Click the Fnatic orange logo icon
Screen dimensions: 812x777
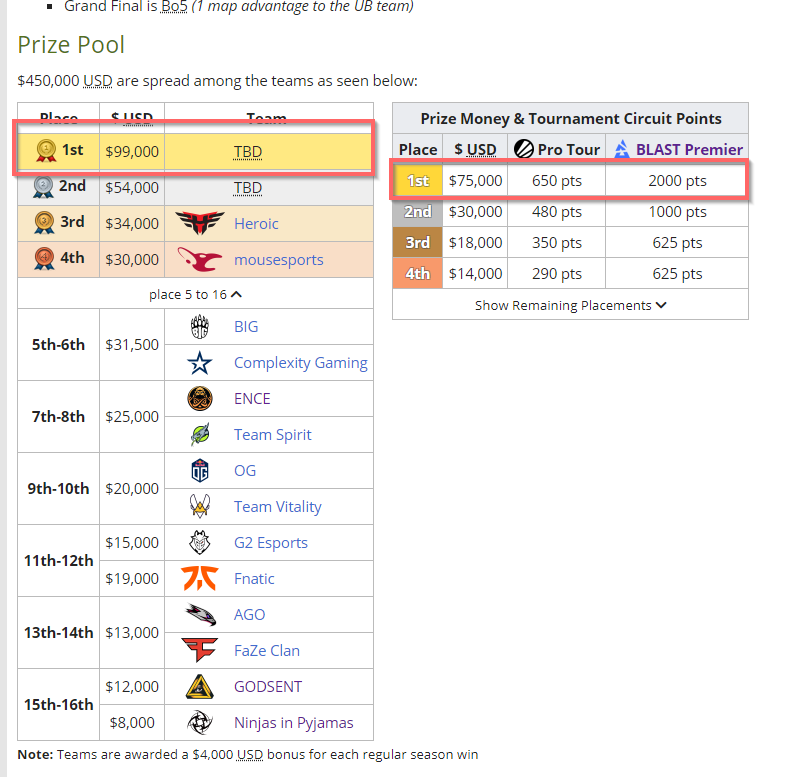click(200, 578)
